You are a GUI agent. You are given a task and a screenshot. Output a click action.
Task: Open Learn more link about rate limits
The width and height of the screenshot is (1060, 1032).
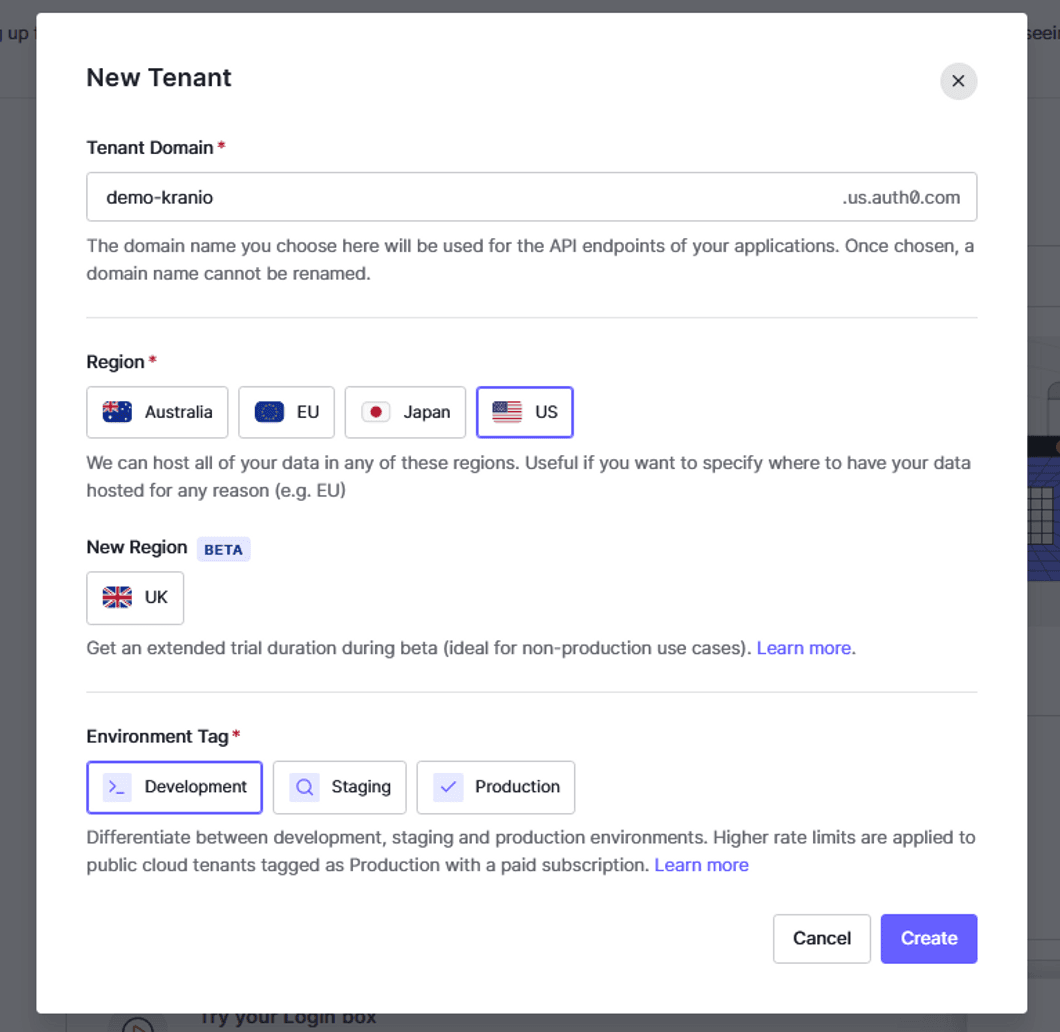(701, 865)
